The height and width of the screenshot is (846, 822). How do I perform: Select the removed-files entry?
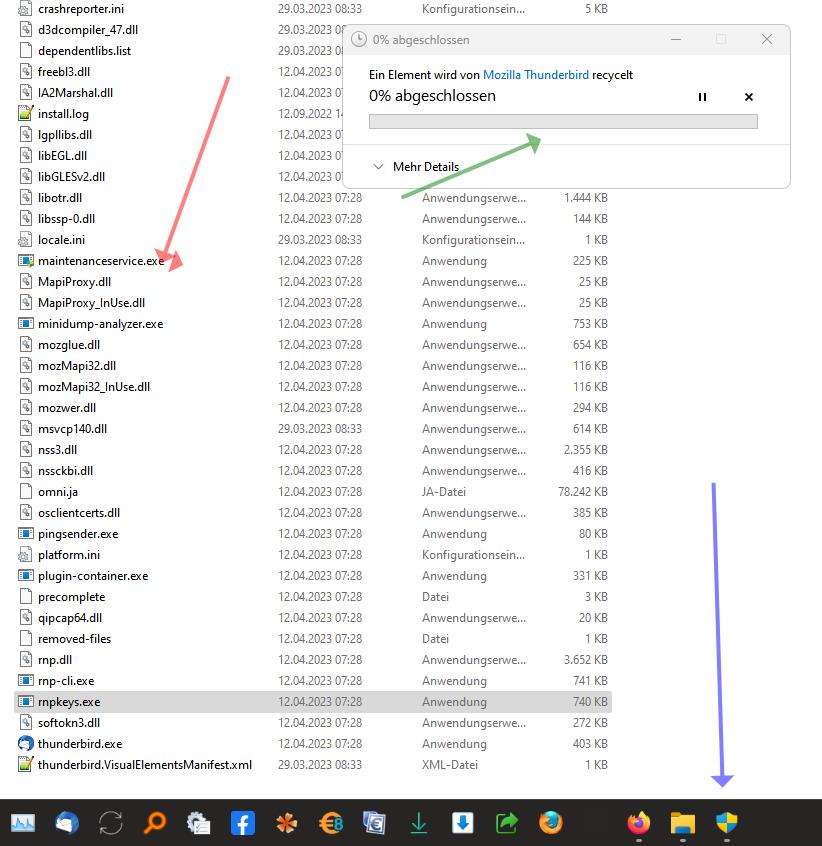[74, 639]
